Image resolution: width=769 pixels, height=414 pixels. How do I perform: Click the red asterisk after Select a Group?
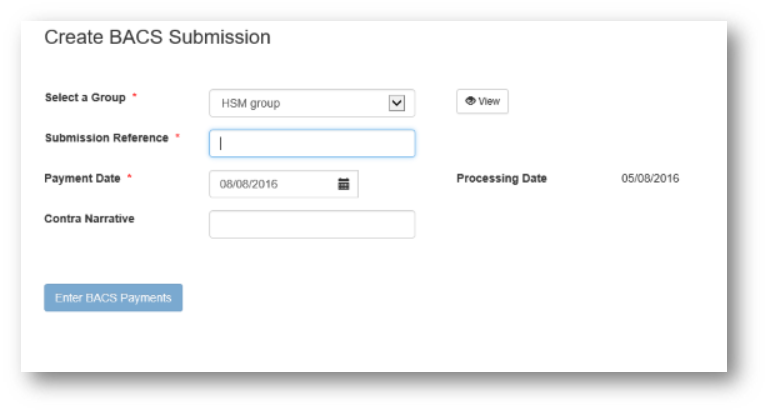(135, 98)
